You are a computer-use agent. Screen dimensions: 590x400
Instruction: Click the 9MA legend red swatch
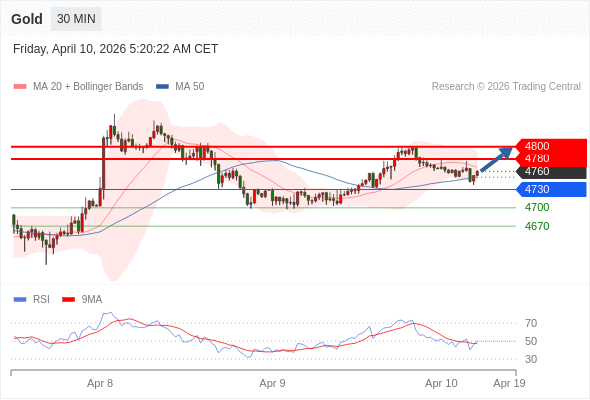coord(68,300)
